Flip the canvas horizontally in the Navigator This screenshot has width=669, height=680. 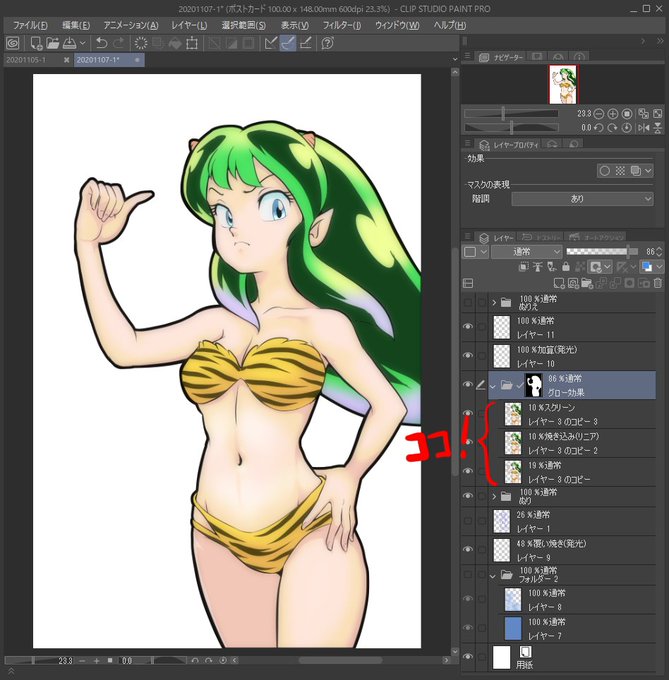point(644,128)
